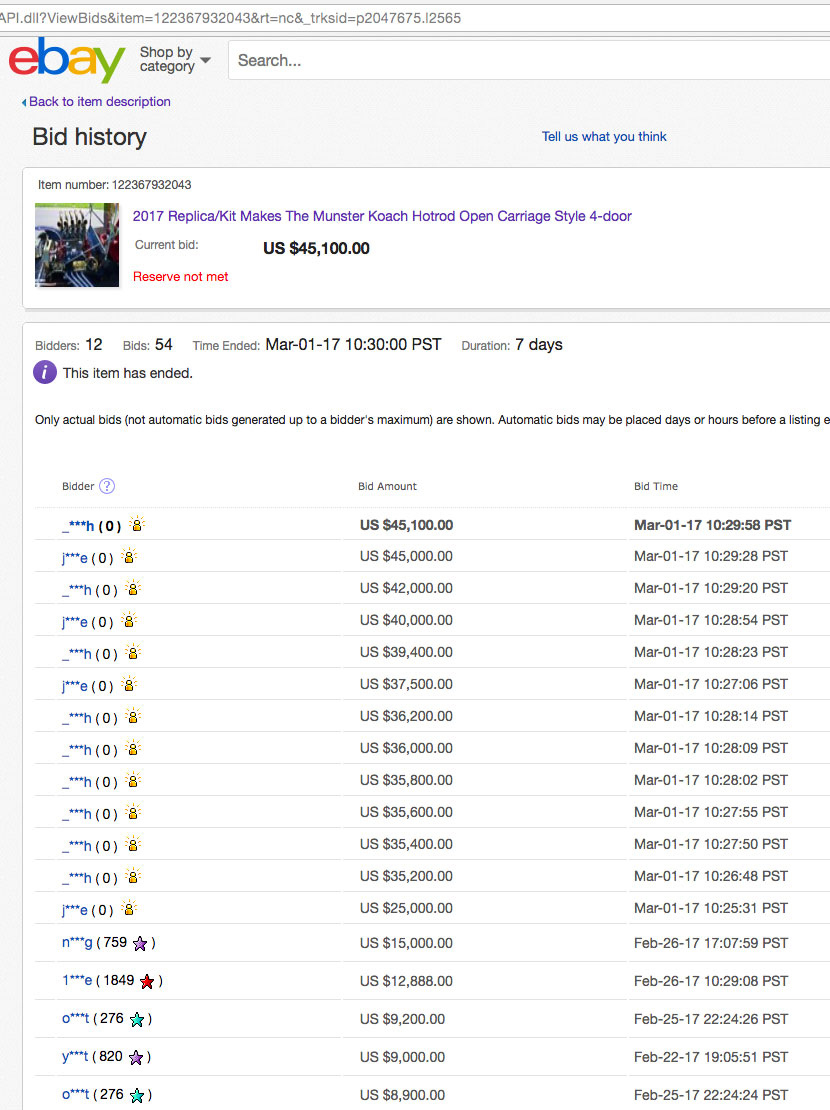The width and height of the screenshot is (830, 1110).
Task: Click the URL in the address bar
Action: [x=230, y=18]
